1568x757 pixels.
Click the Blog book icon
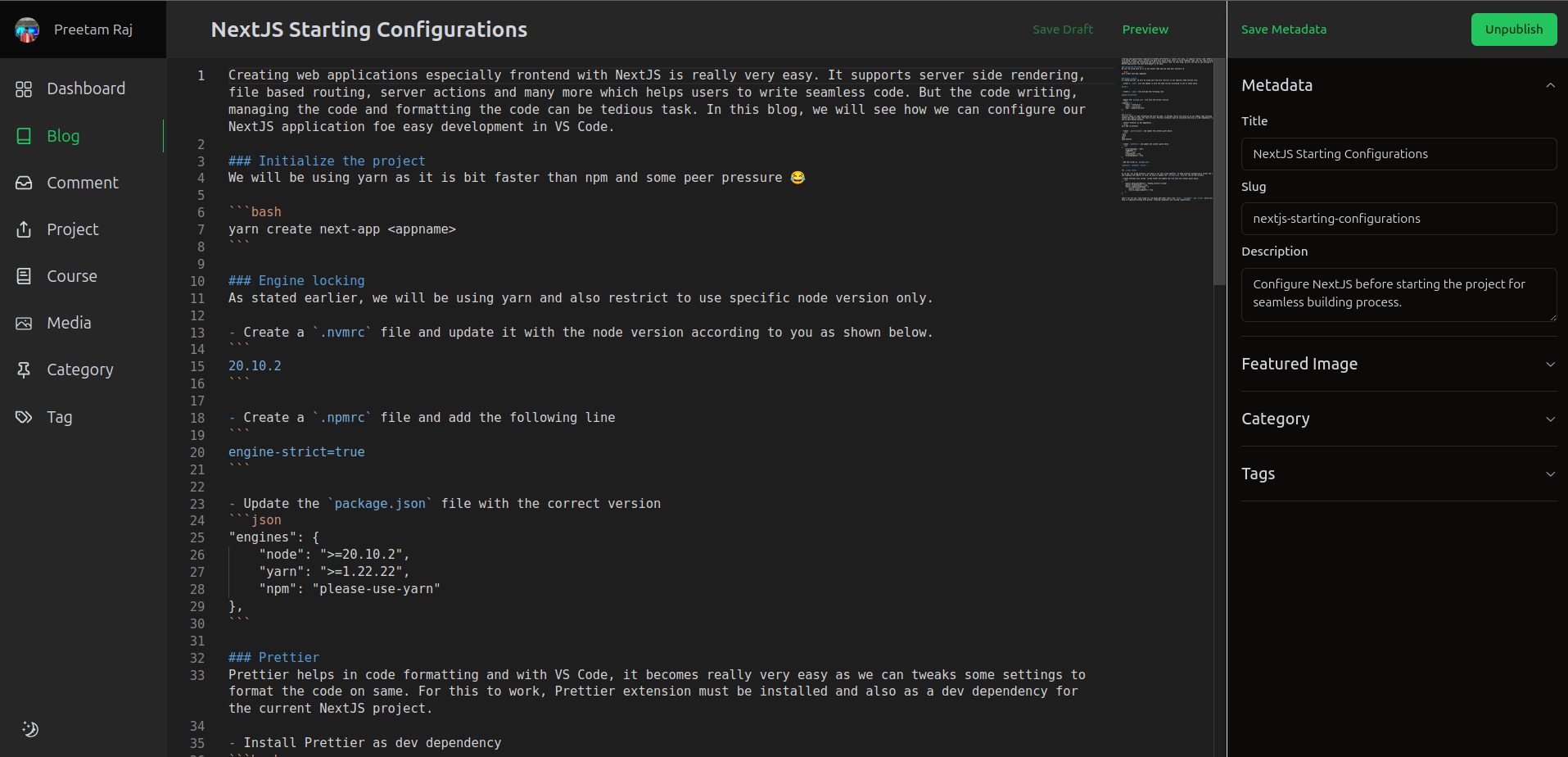24,136
